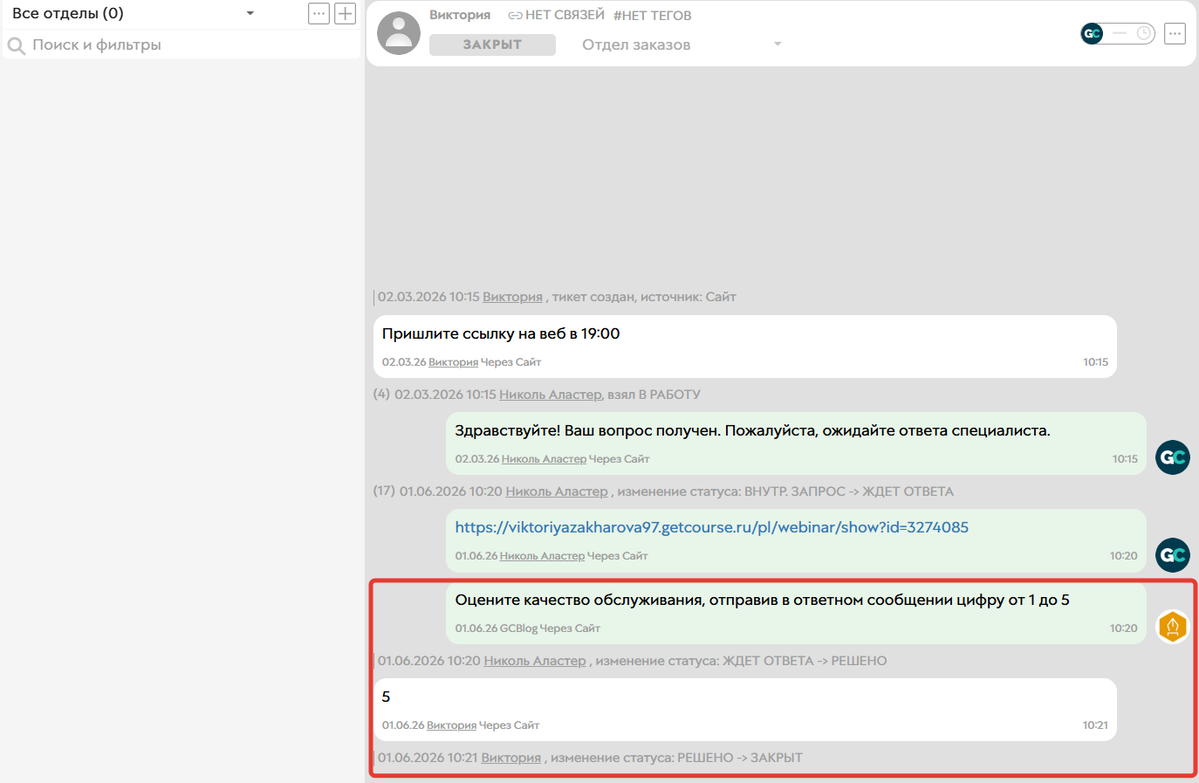Image resolution: width=1199 pixels, height=783 pixels.
Task: Click Виктория in РЕШЕНО -> ЗАКРЫТ line
Action: point(511,758)
